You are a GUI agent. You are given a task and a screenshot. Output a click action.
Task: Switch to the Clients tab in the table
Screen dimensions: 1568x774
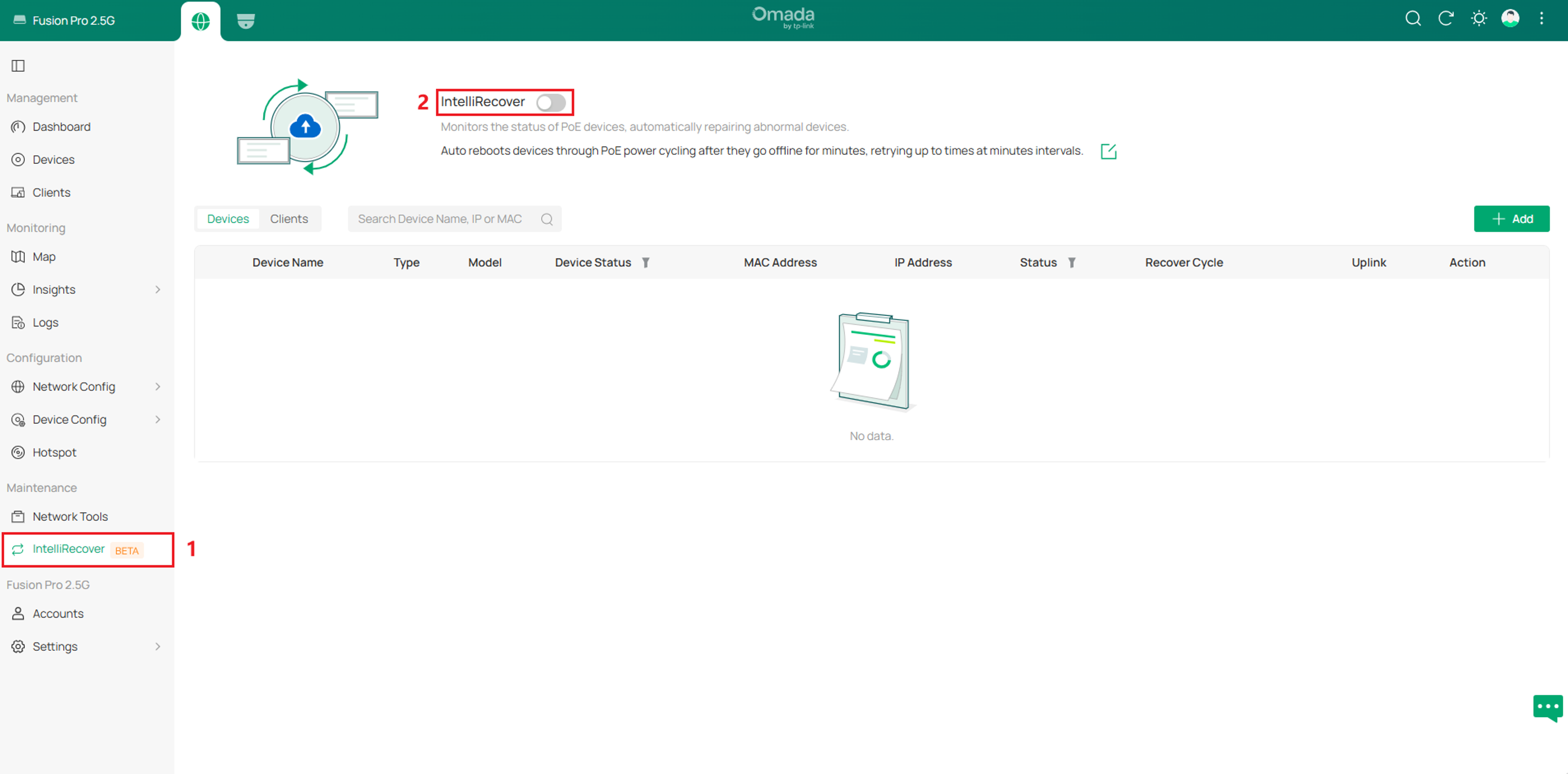289,219
